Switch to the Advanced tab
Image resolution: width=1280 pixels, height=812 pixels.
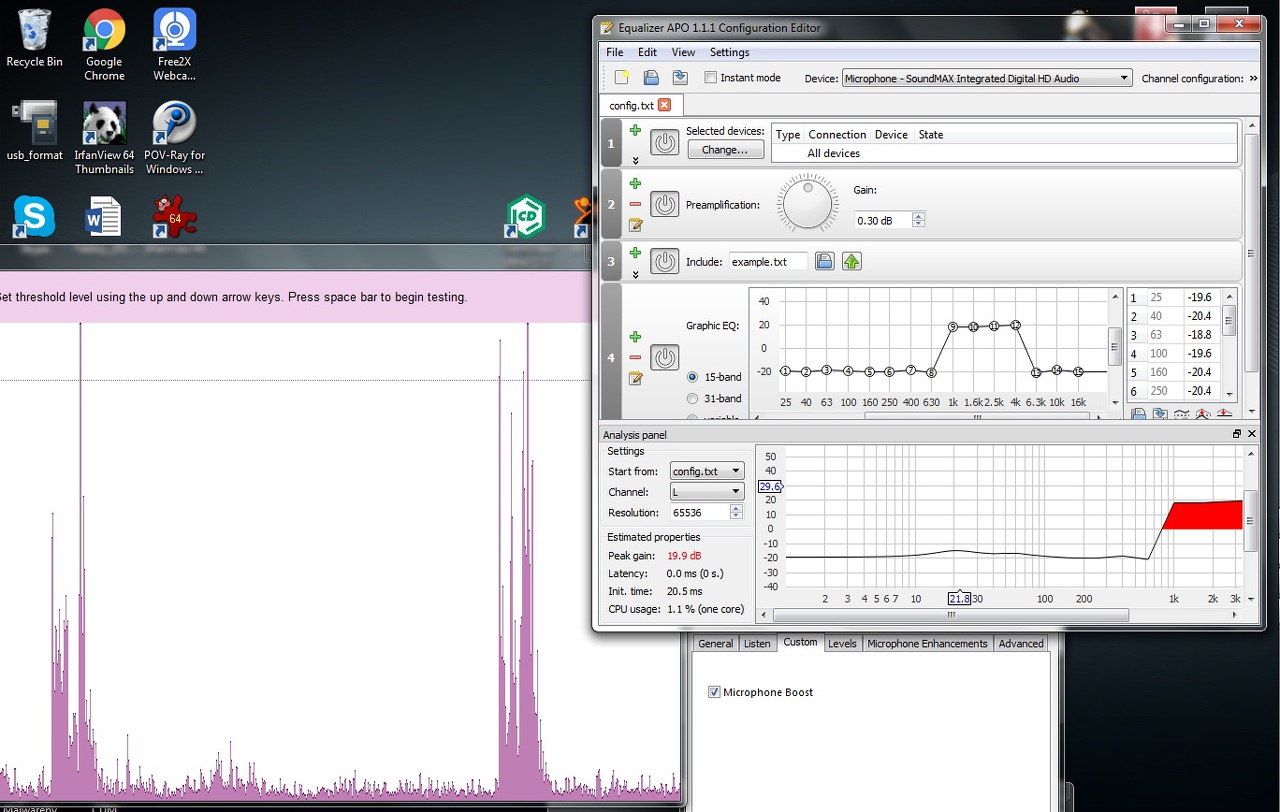[1021, 644]
